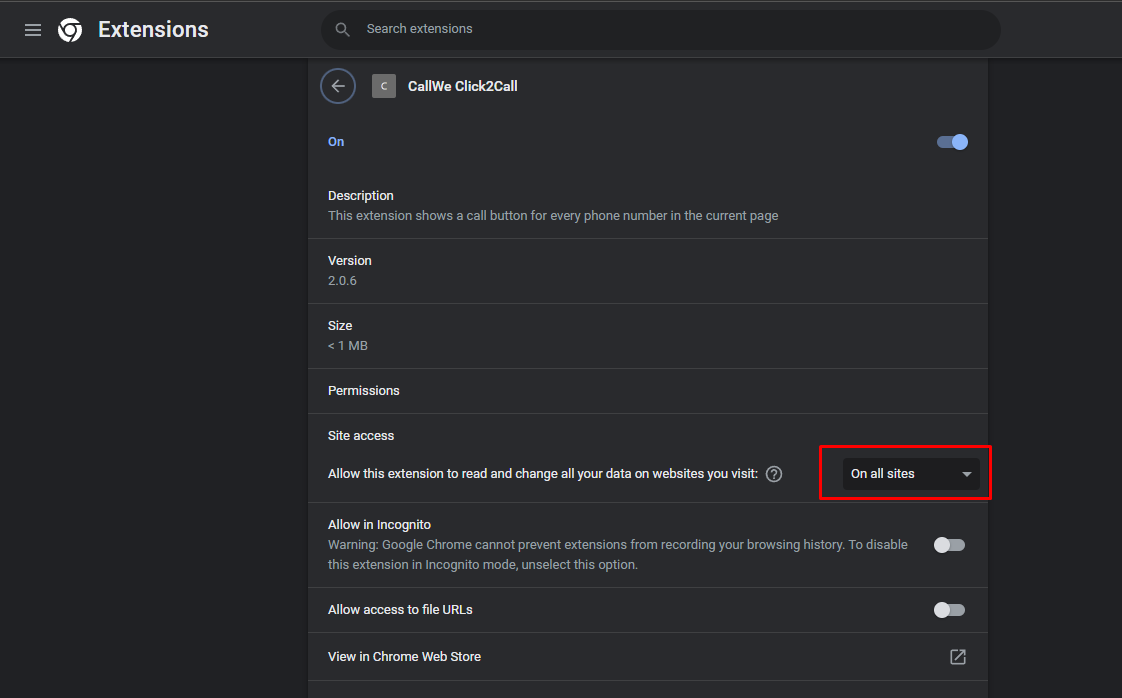Image resolution: width=1122 pixels, height=698 pixels.
Task: Click the On status label
Action: [336, 142]
